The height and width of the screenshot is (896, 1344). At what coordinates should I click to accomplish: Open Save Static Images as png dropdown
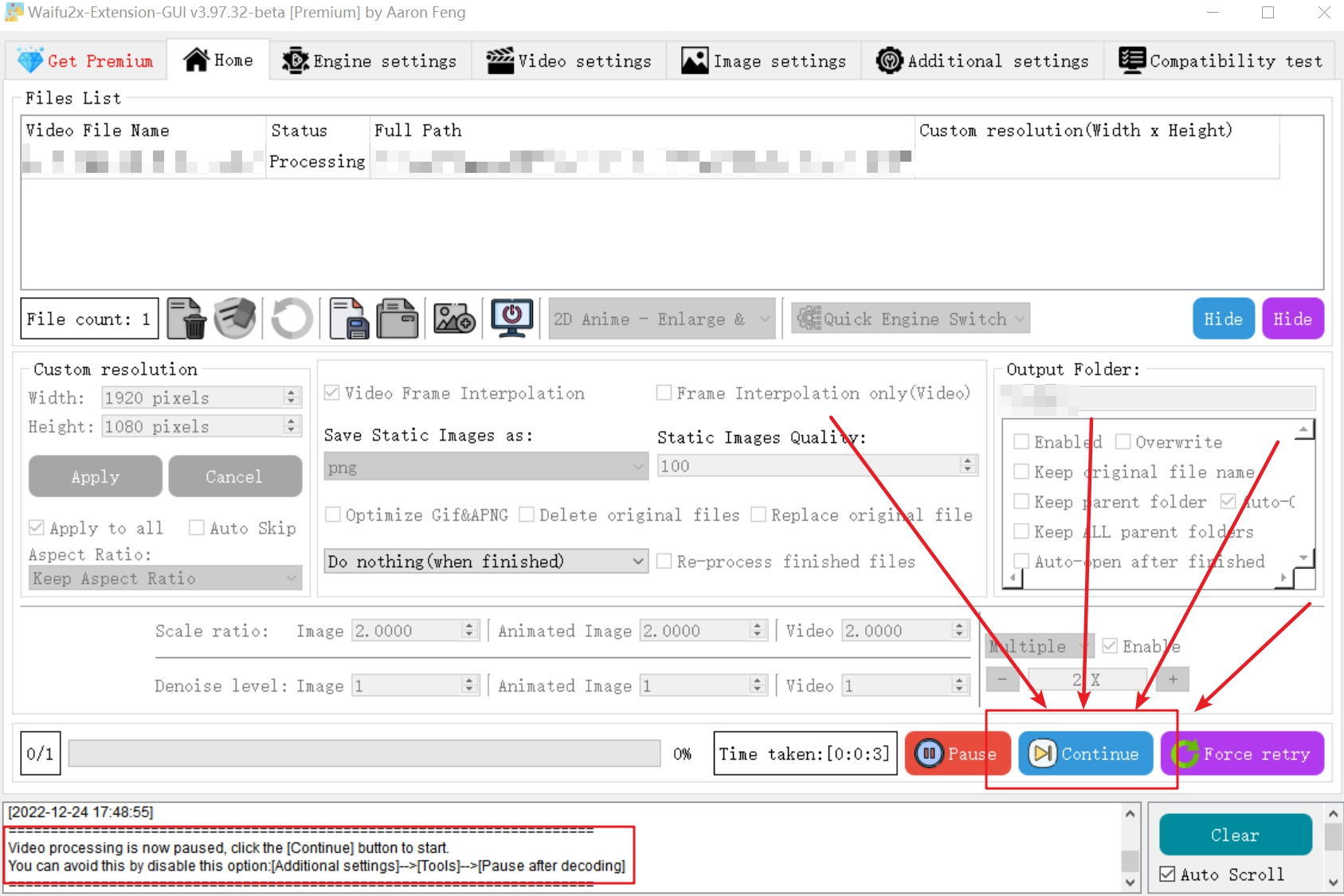486,467
